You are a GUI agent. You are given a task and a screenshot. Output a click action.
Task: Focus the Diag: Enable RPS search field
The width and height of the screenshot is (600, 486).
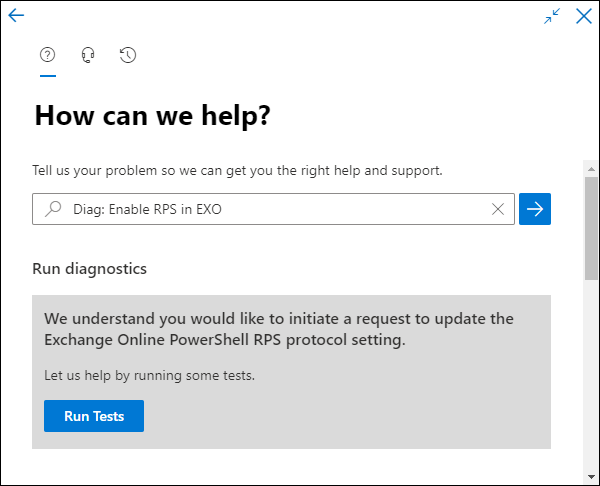point(274,209)
